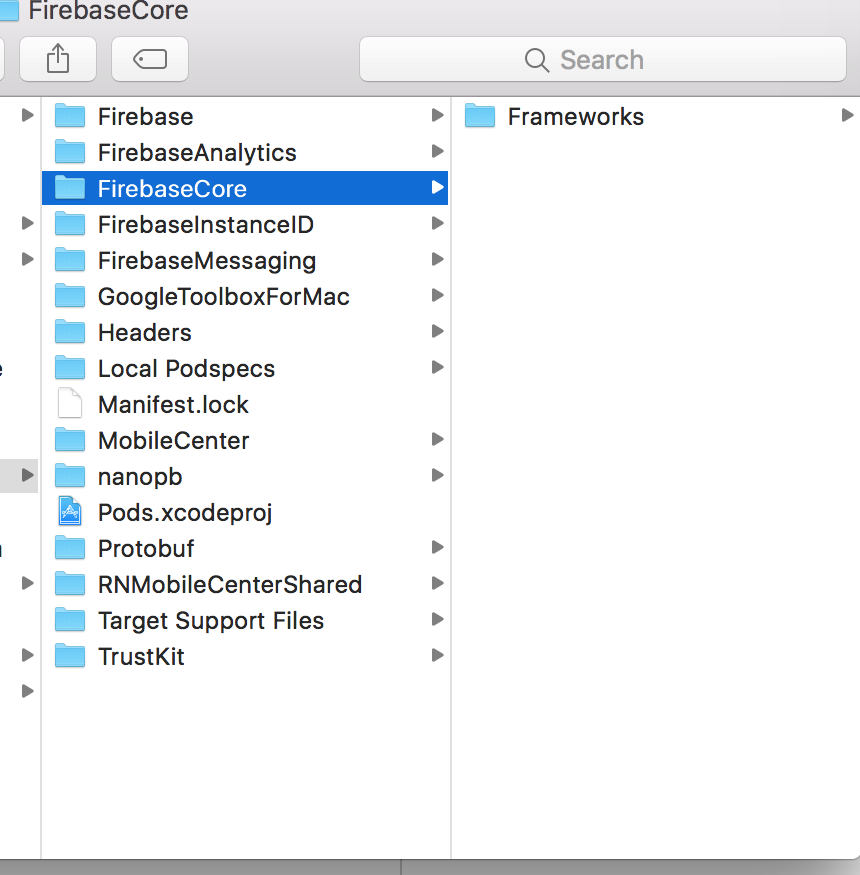Select the FirebaseAnalytics folder icon

click(70, 151)
